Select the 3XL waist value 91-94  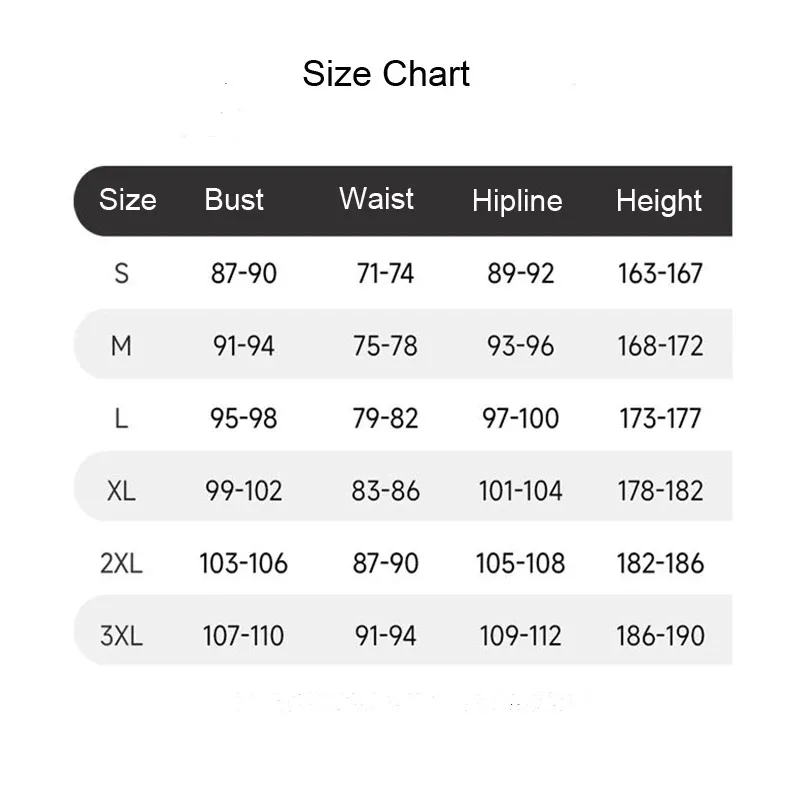(385, 635)
